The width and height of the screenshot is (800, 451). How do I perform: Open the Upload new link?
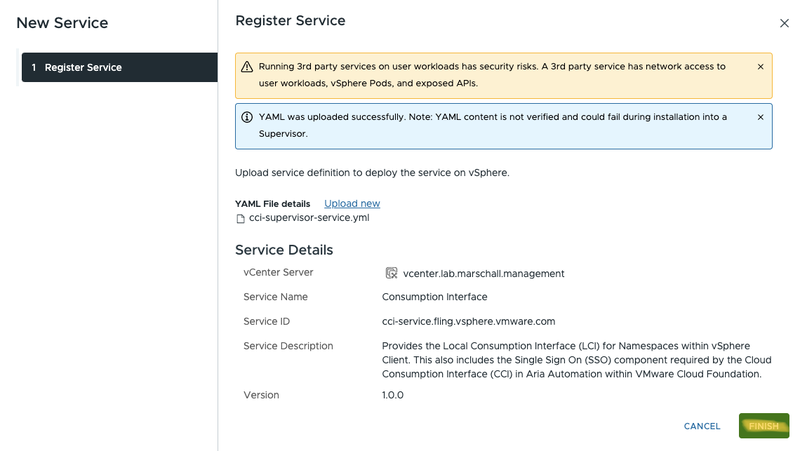tap(352, 203)
